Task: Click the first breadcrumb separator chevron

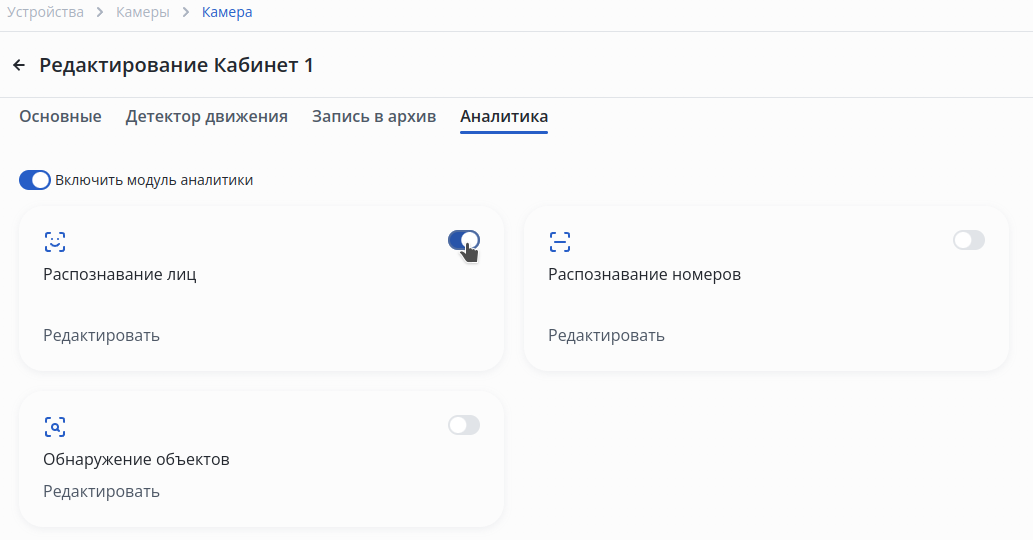Action: click(100, 13)
